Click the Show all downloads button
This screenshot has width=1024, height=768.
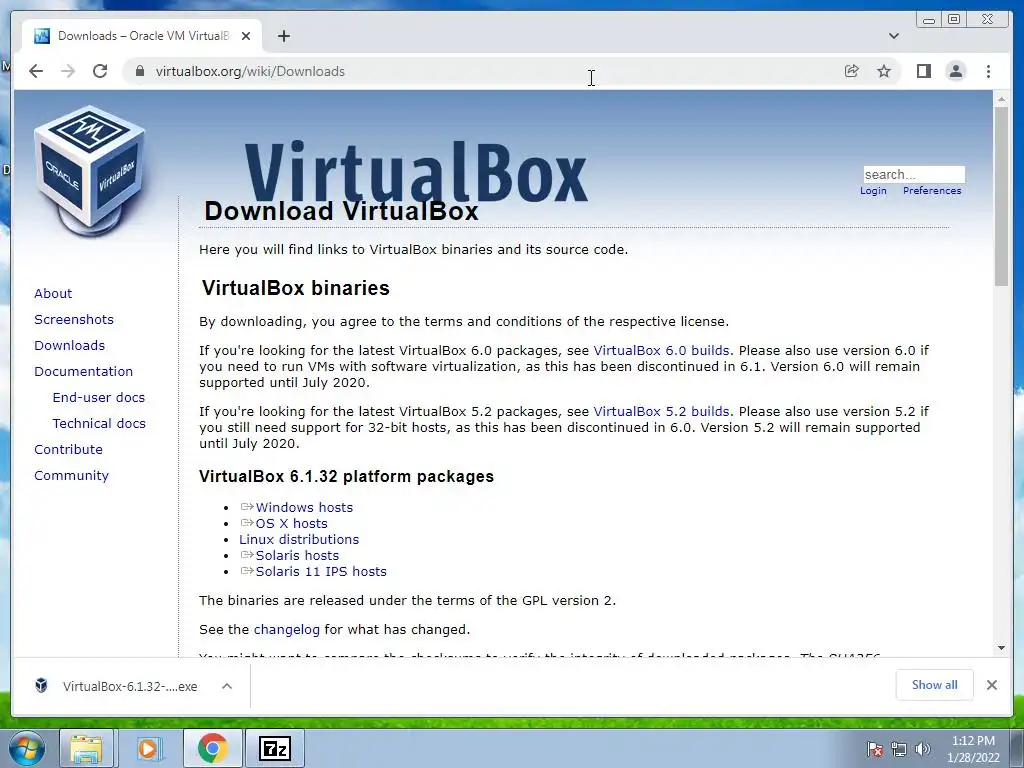[935, 684]
